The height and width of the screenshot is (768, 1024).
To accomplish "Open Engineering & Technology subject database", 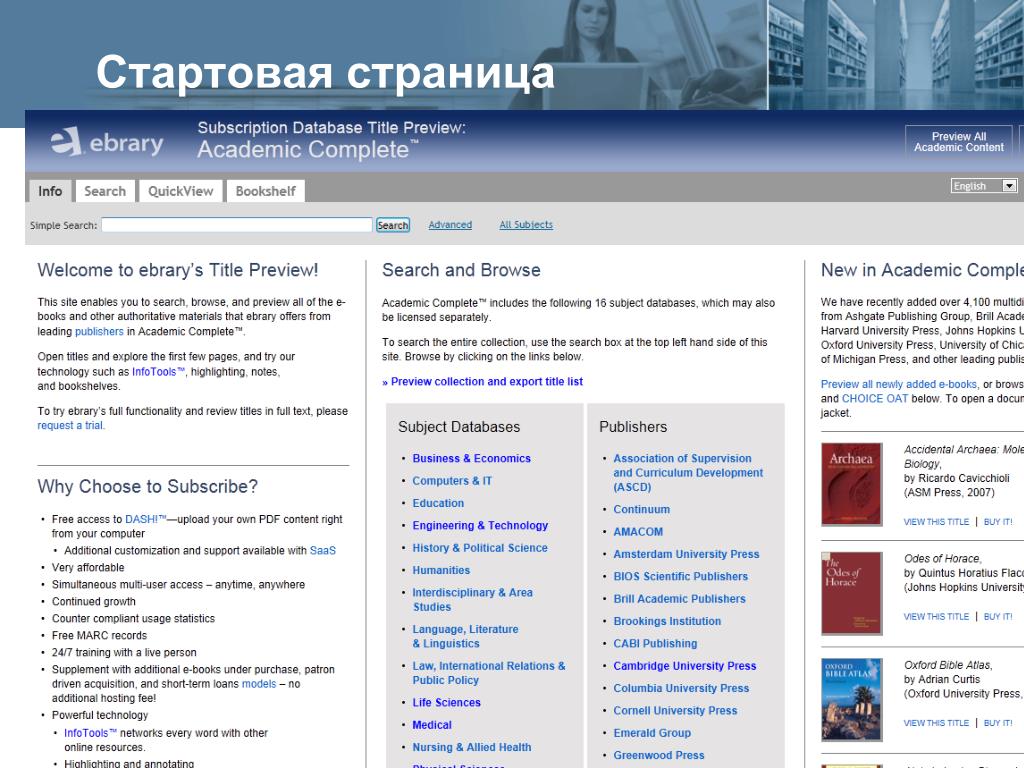I will click(480, 525).
